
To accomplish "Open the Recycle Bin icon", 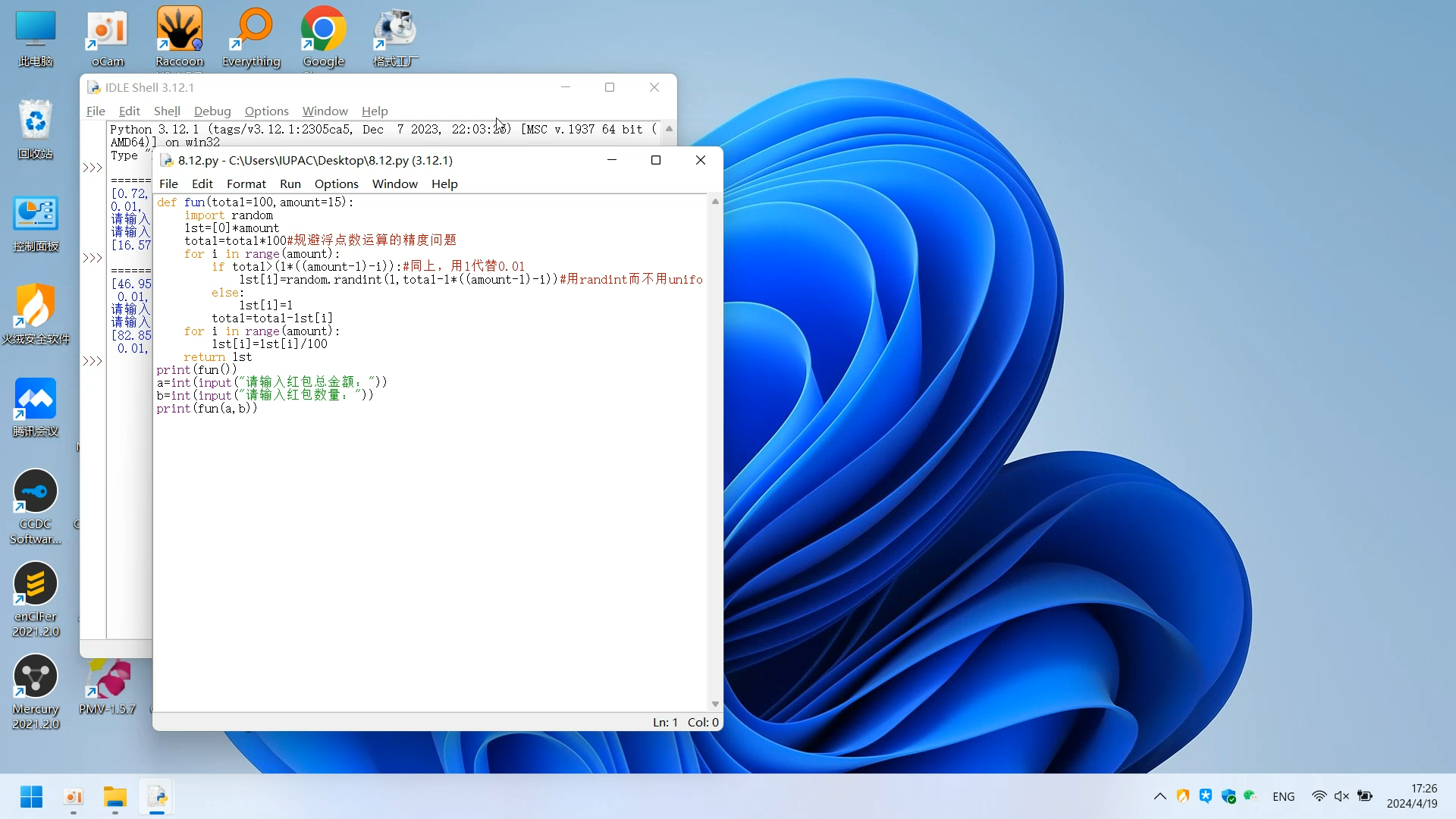I will 35,127.
